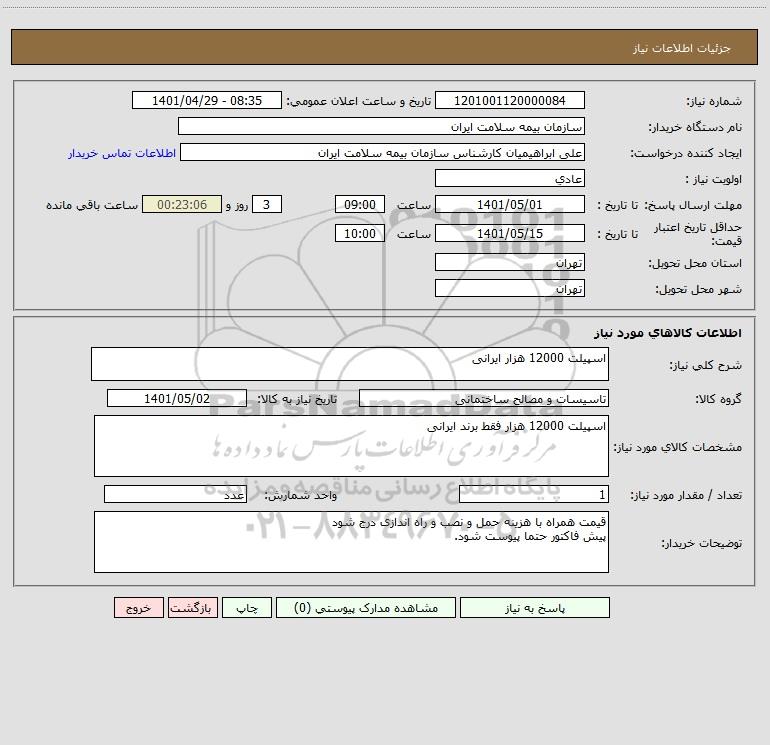This screenshot has height=745, width=770.
Task: Click the unit of measure field عدد
Action: coord(175,494)
